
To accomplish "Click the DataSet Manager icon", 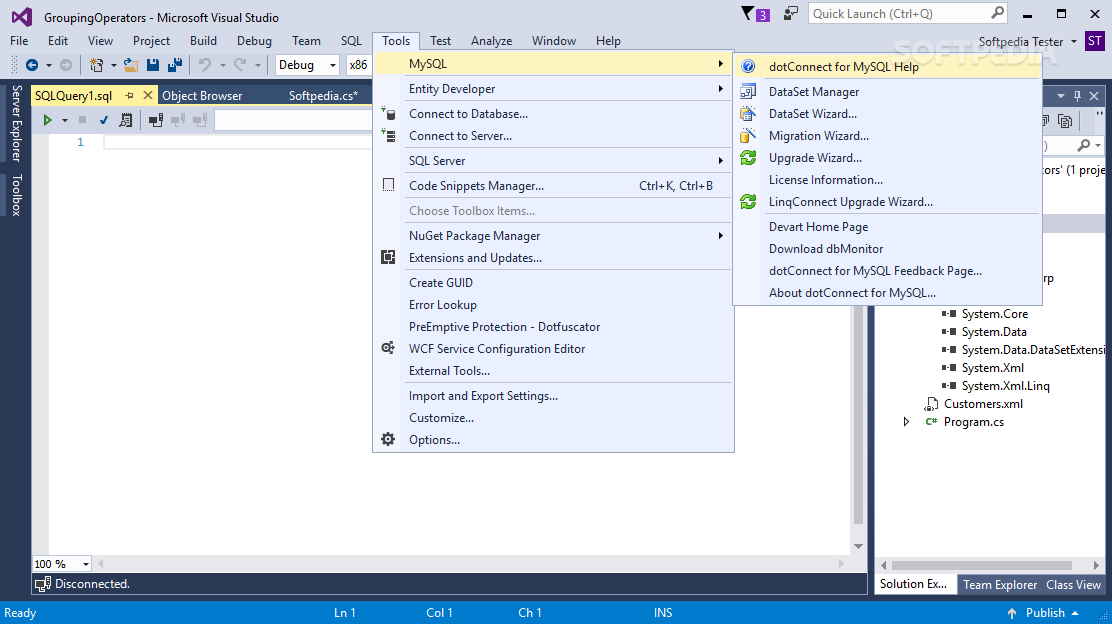I will coord(748,91).
